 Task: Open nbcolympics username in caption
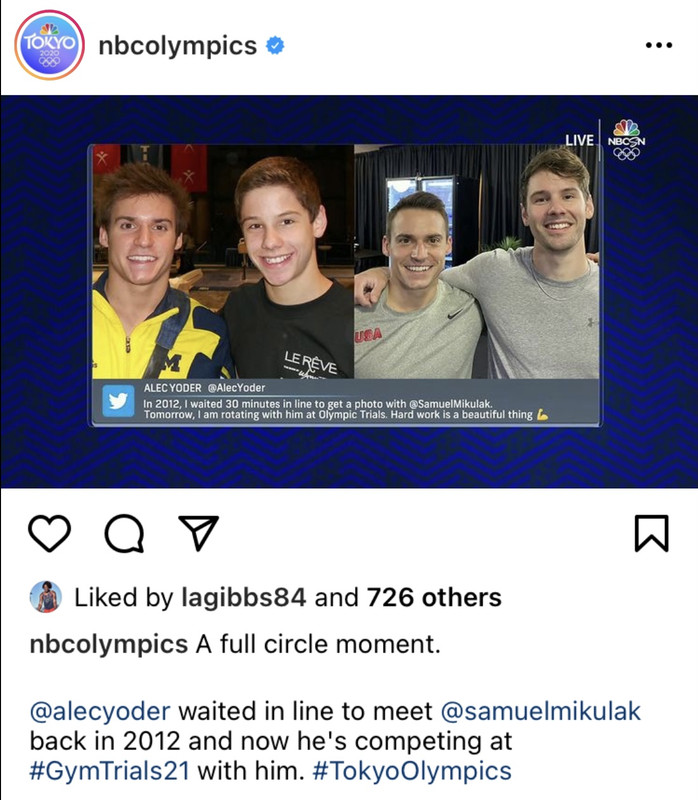109,644
